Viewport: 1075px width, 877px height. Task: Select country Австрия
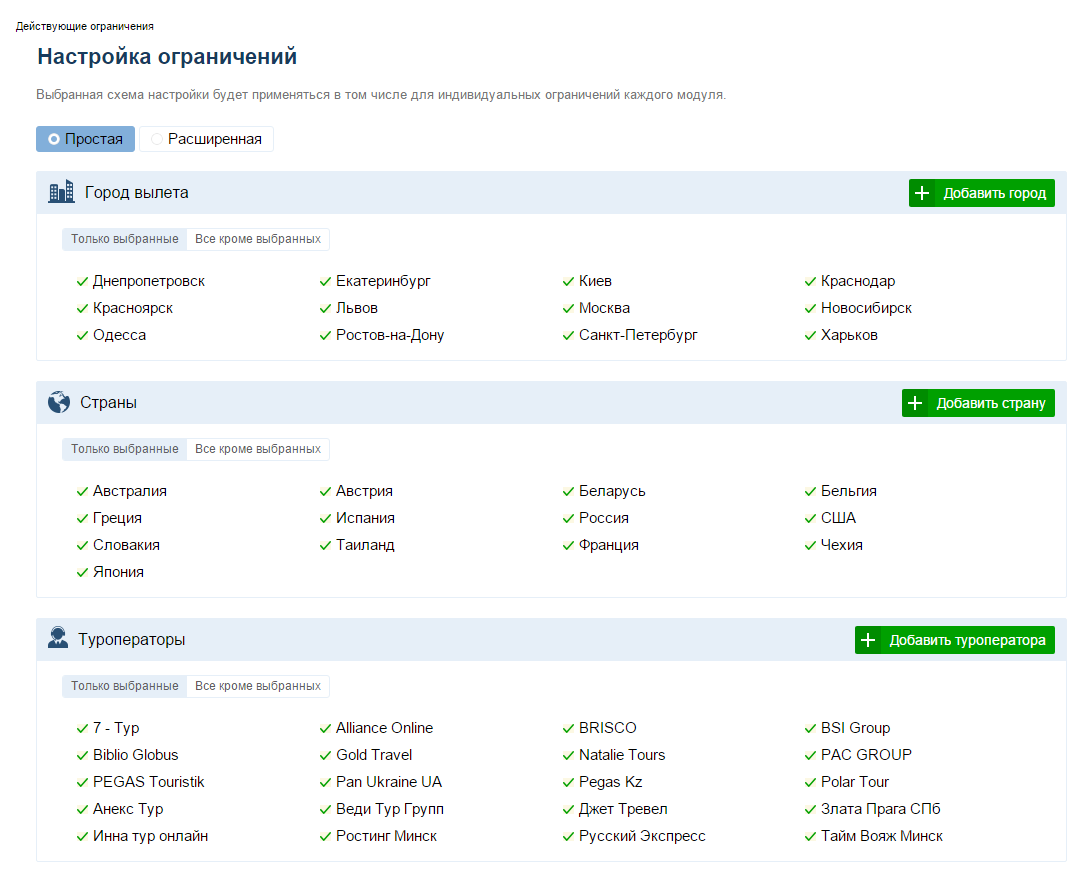pyautogui.click(x=364, y=492)
